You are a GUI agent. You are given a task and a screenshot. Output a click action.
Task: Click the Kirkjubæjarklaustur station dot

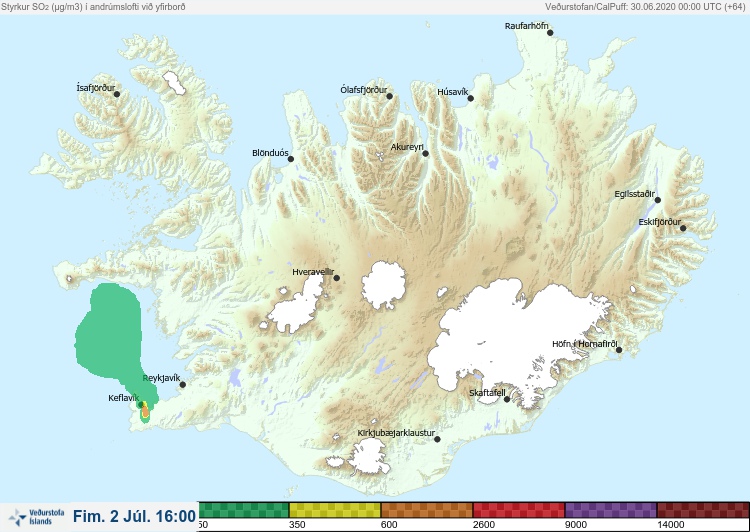click(437, 439)
